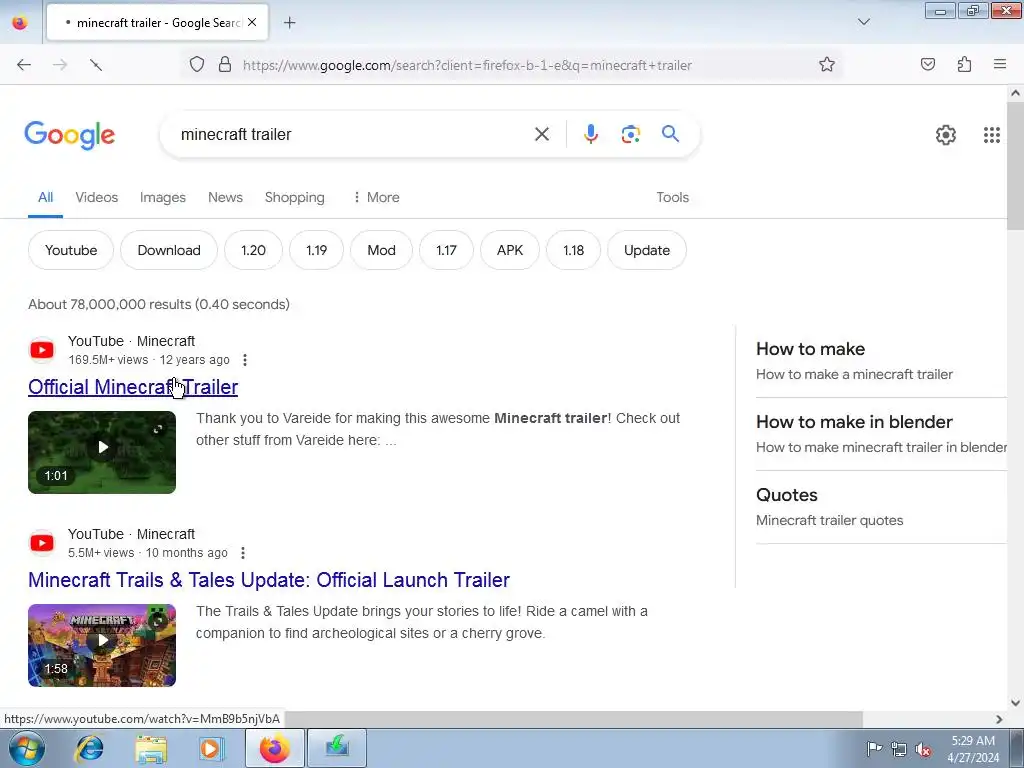
Task: Open Windows Media Player in taskbar
Action: pyautogui.click(x=211, y=748)
